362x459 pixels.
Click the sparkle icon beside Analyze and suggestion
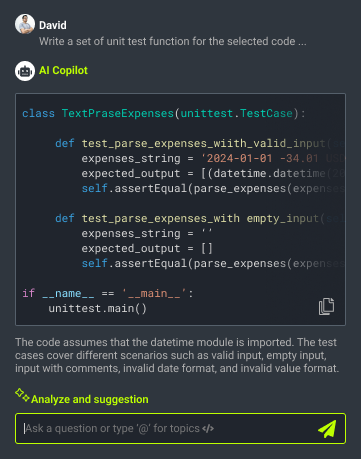coord(22,395)
